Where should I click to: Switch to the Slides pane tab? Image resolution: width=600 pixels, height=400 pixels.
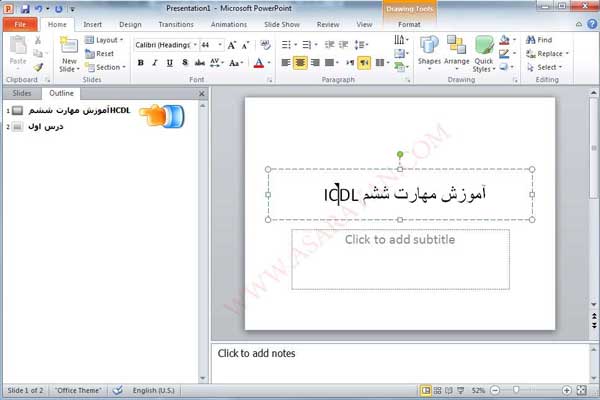[x=21, y=93]
